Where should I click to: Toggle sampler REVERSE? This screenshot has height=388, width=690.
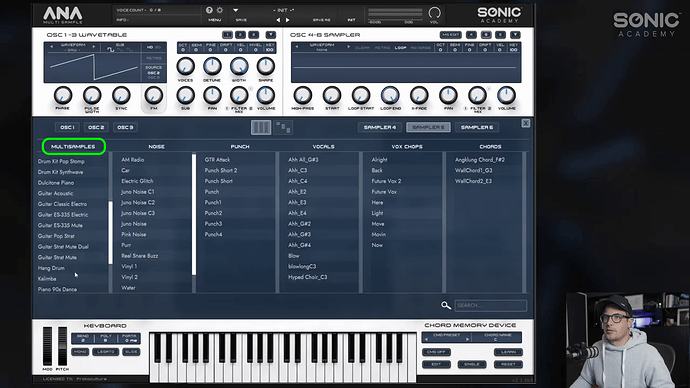(420, 48)
